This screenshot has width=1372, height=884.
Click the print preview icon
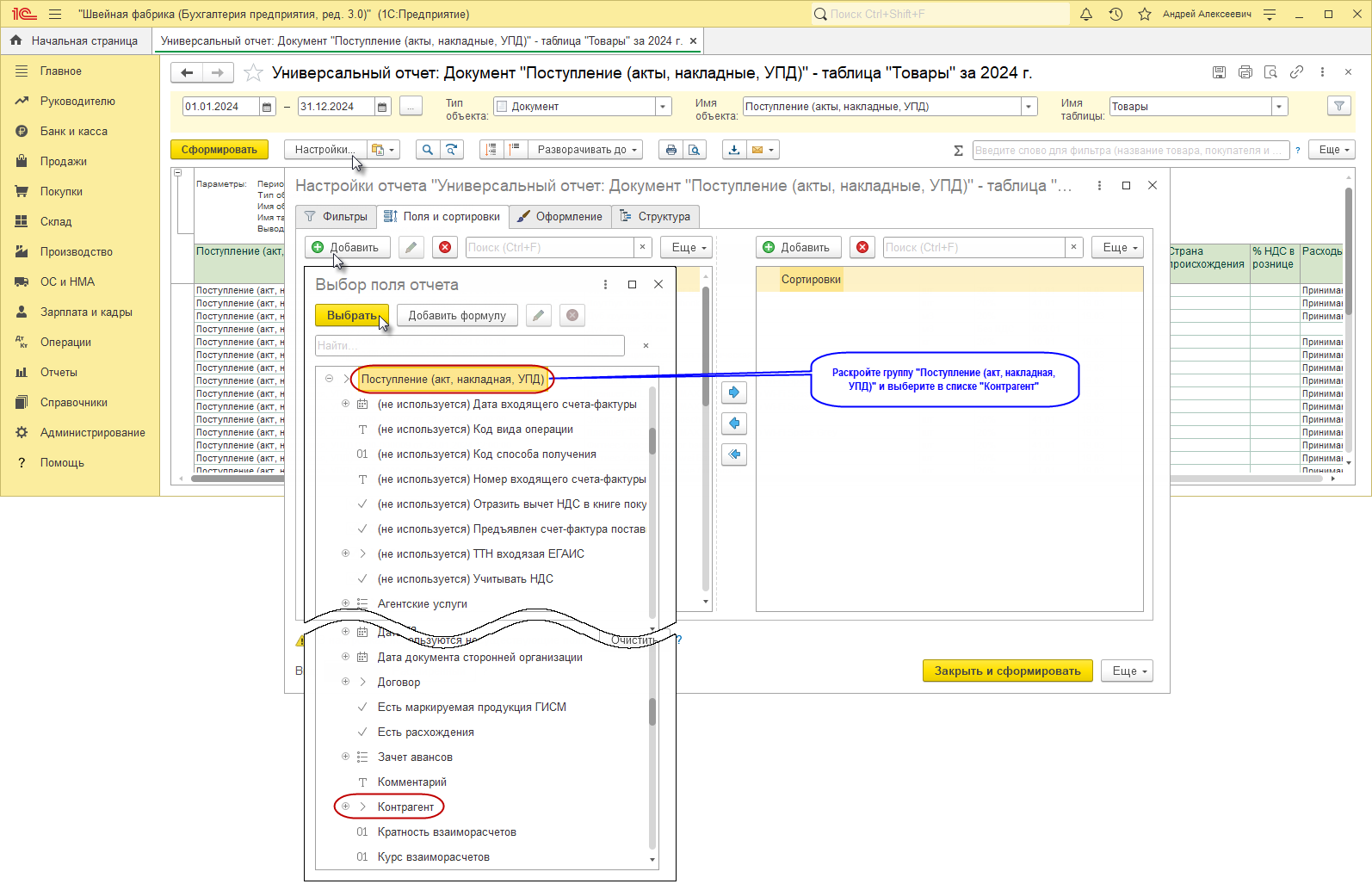[x=695, y=150]
